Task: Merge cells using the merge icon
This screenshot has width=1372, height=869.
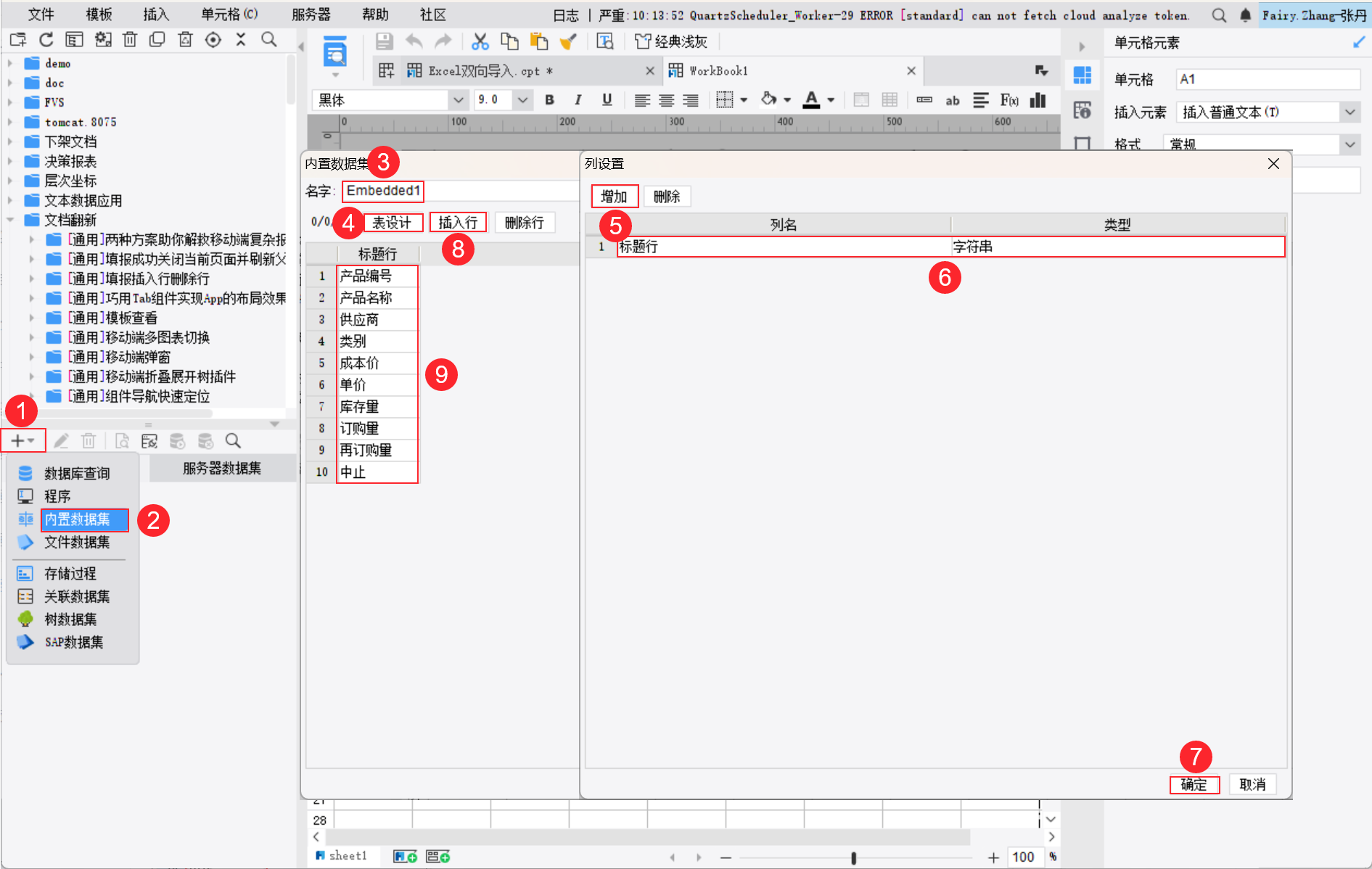Action: (861, 100)
